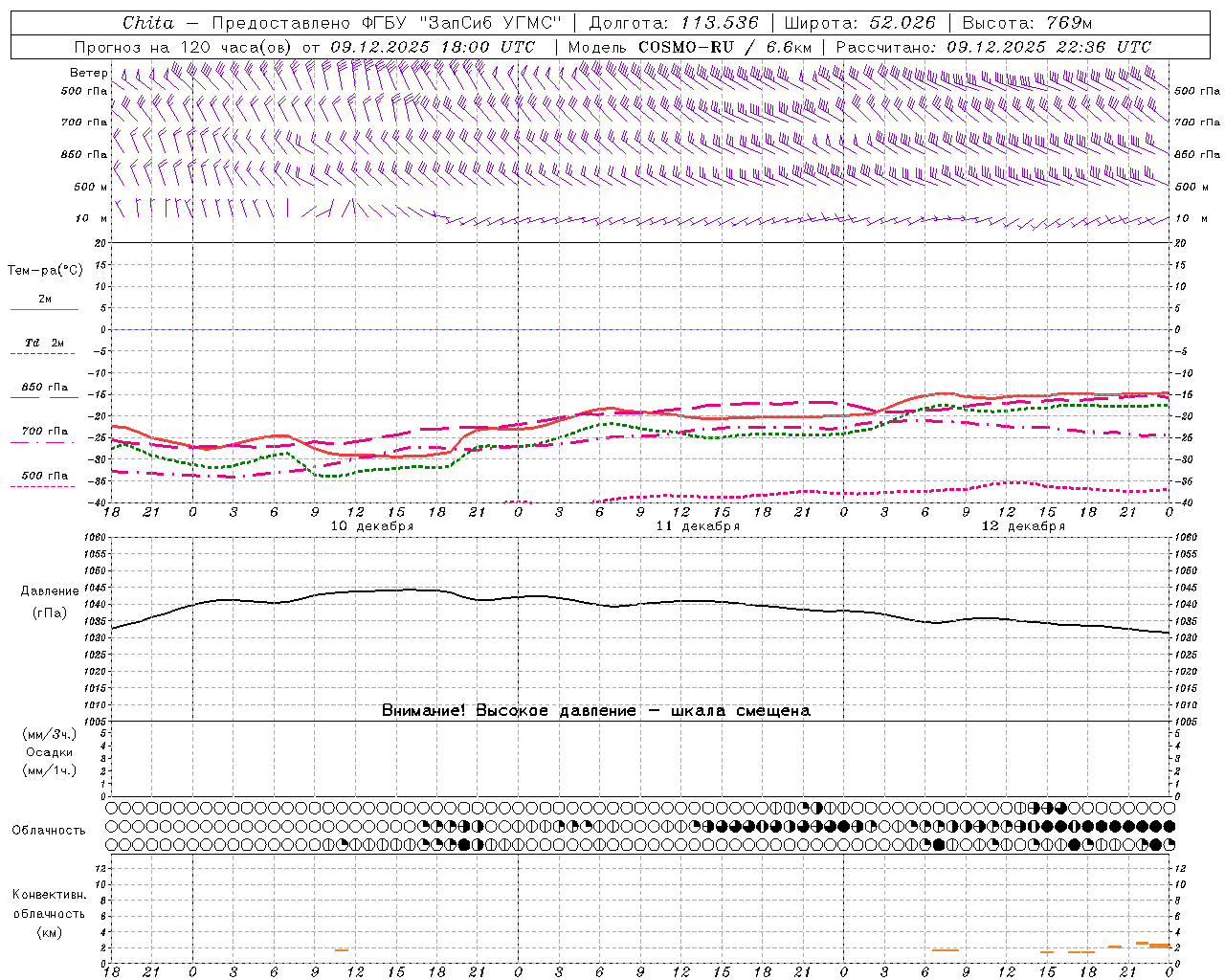Click the "11 декабря" date label

click(x=698, y=526)
